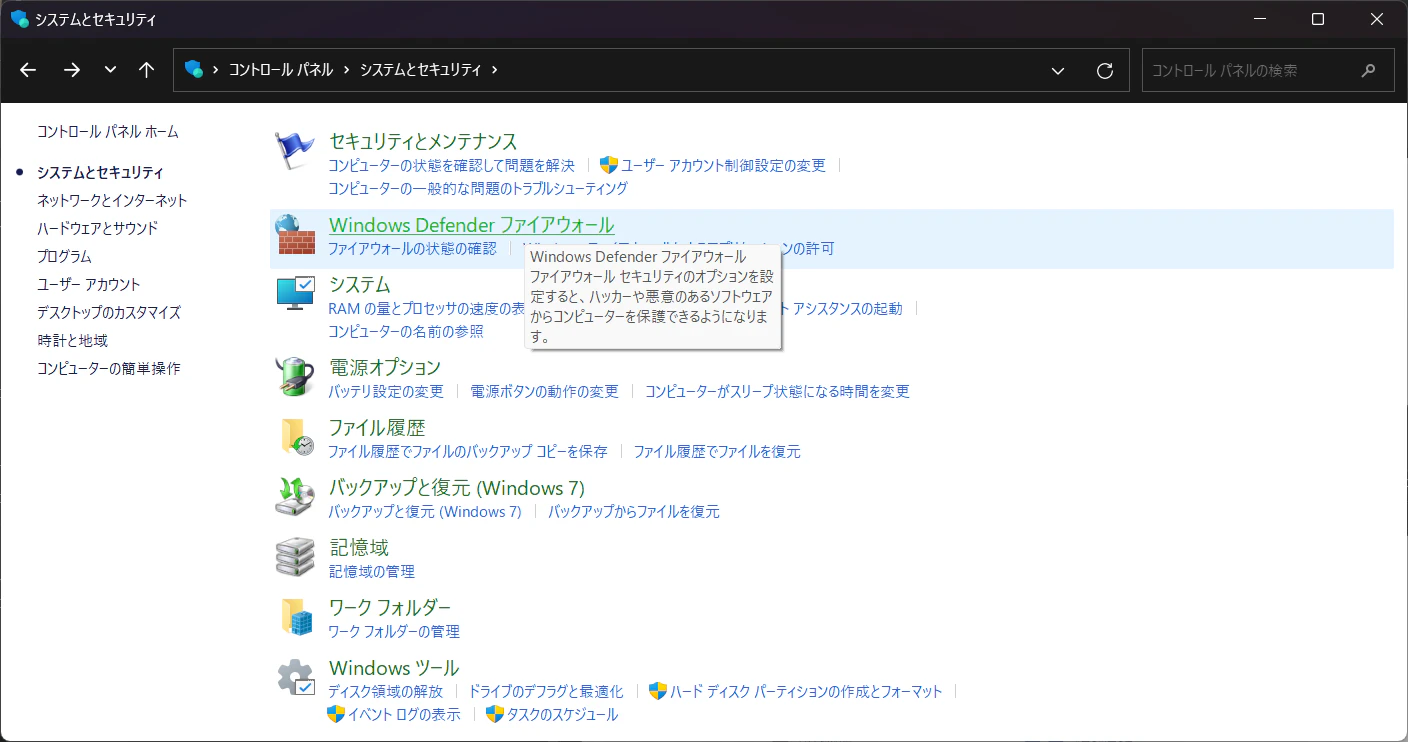
Task: Click ファイアウォールの状態の確認 link
Action: 412,248
